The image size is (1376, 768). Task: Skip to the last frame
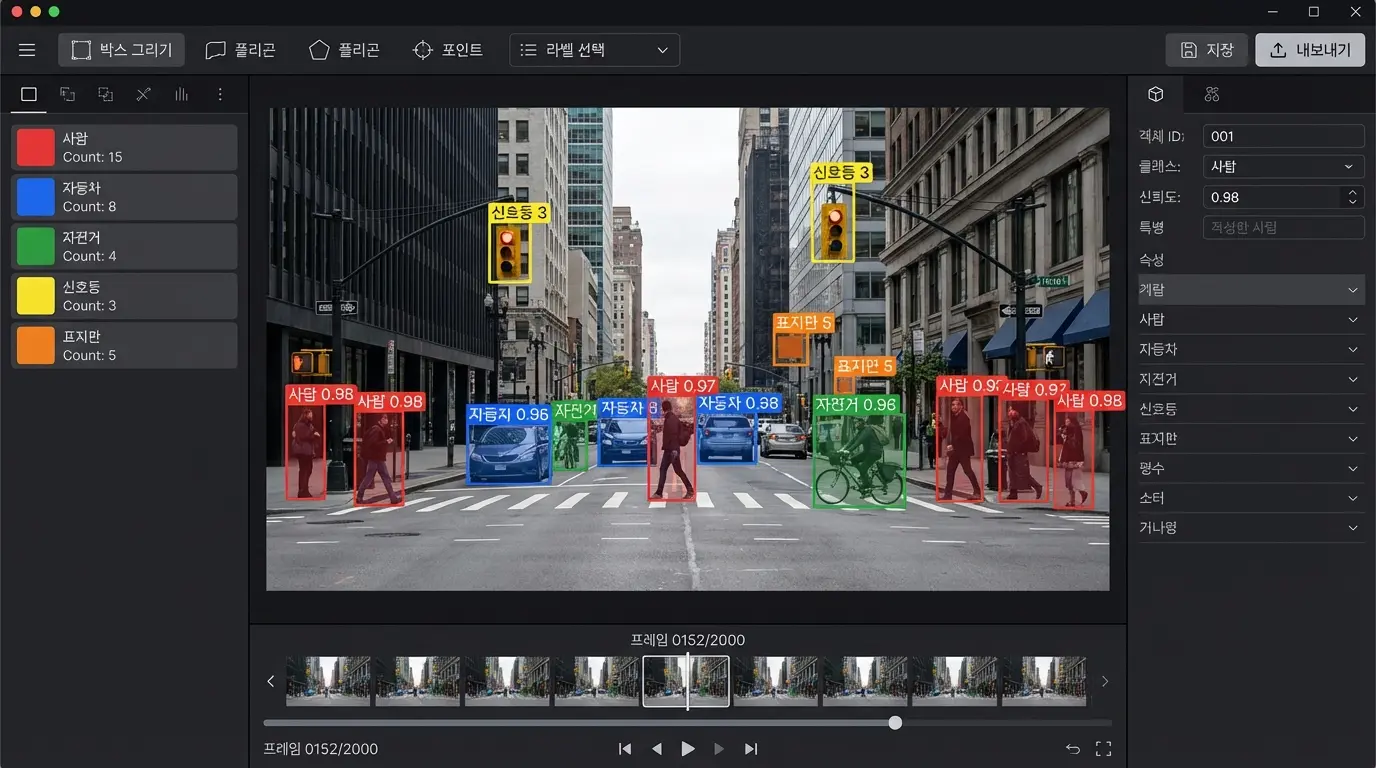(751, 749)
